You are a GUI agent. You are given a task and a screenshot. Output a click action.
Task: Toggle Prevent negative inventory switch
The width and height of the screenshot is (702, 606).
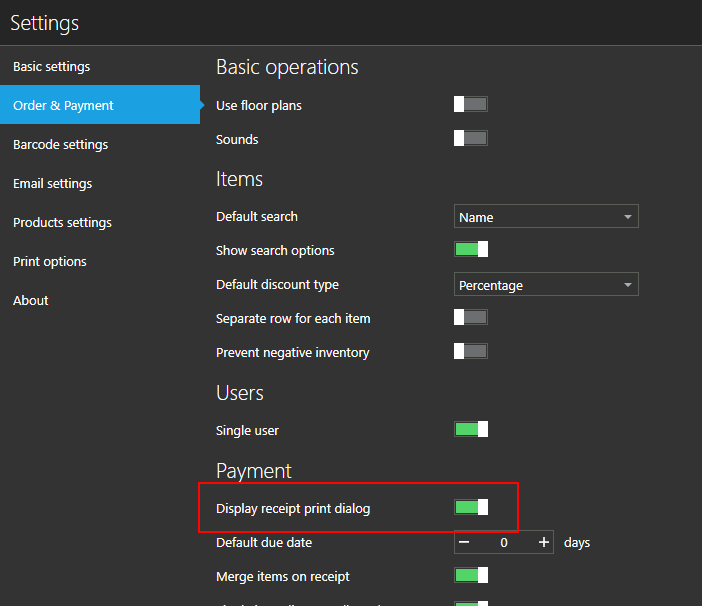[x=471, y=351]
